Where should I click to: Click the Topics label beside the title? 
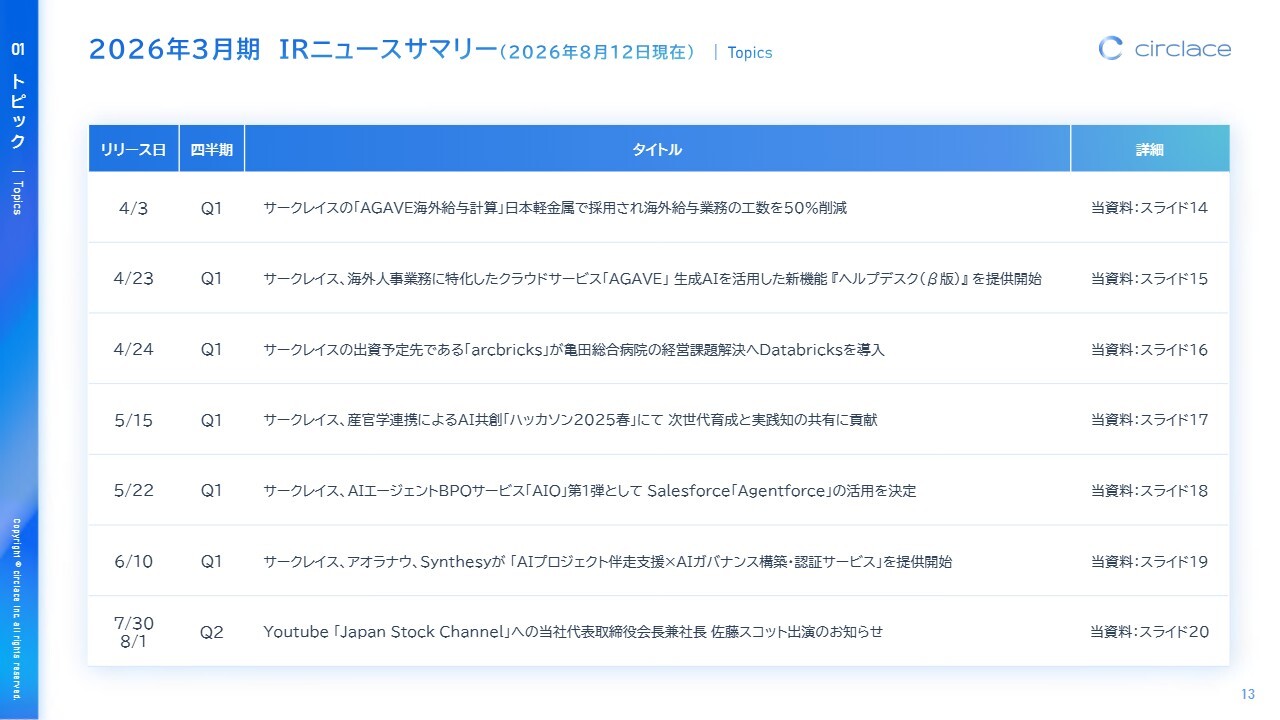tap(750, 53)
